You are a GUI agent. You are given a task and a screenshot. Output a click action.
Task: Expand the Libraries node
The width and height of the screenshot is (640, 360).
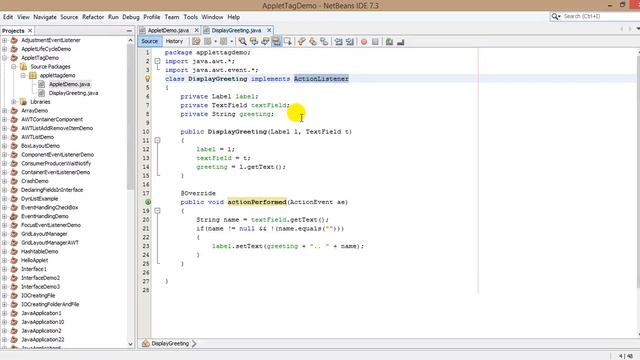pyautogui.click(x=13, y=102)
